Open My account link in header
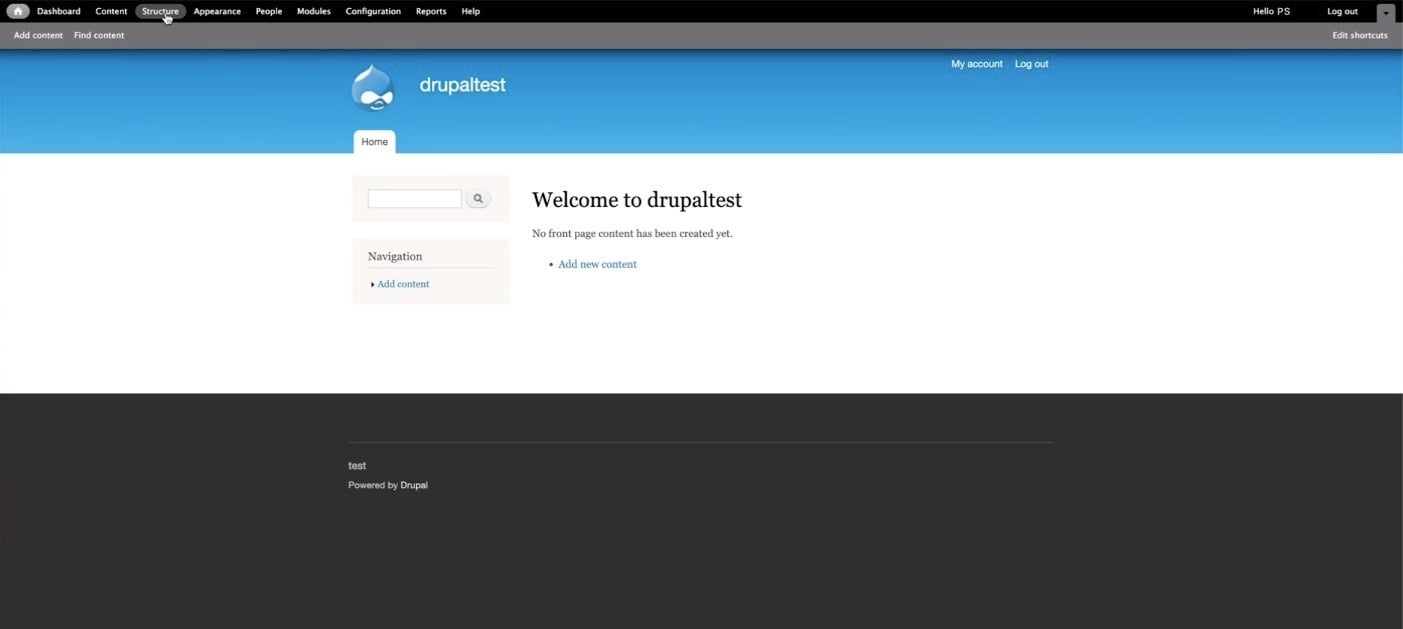Viewport: 1403px width, 629px height. tap(977, 64)
